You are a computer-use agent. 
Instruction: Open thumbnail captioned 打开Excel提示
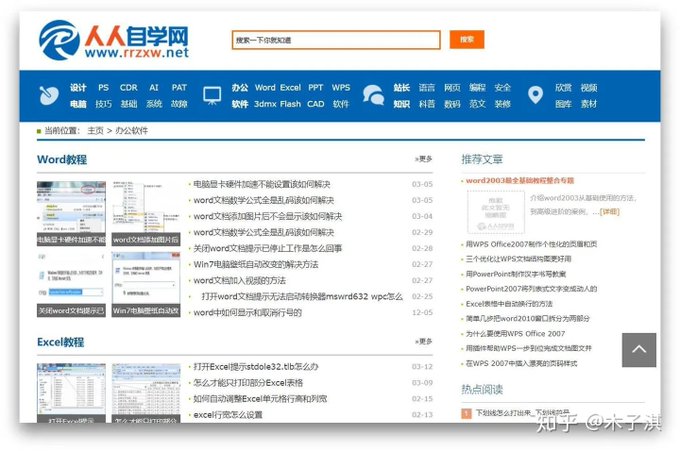(71, 393)
